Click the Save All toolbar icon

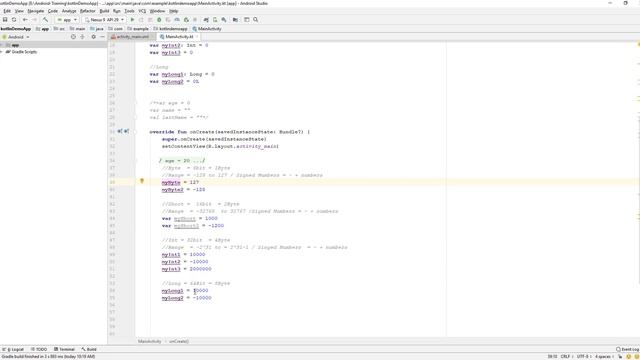[x=5, y=20]
